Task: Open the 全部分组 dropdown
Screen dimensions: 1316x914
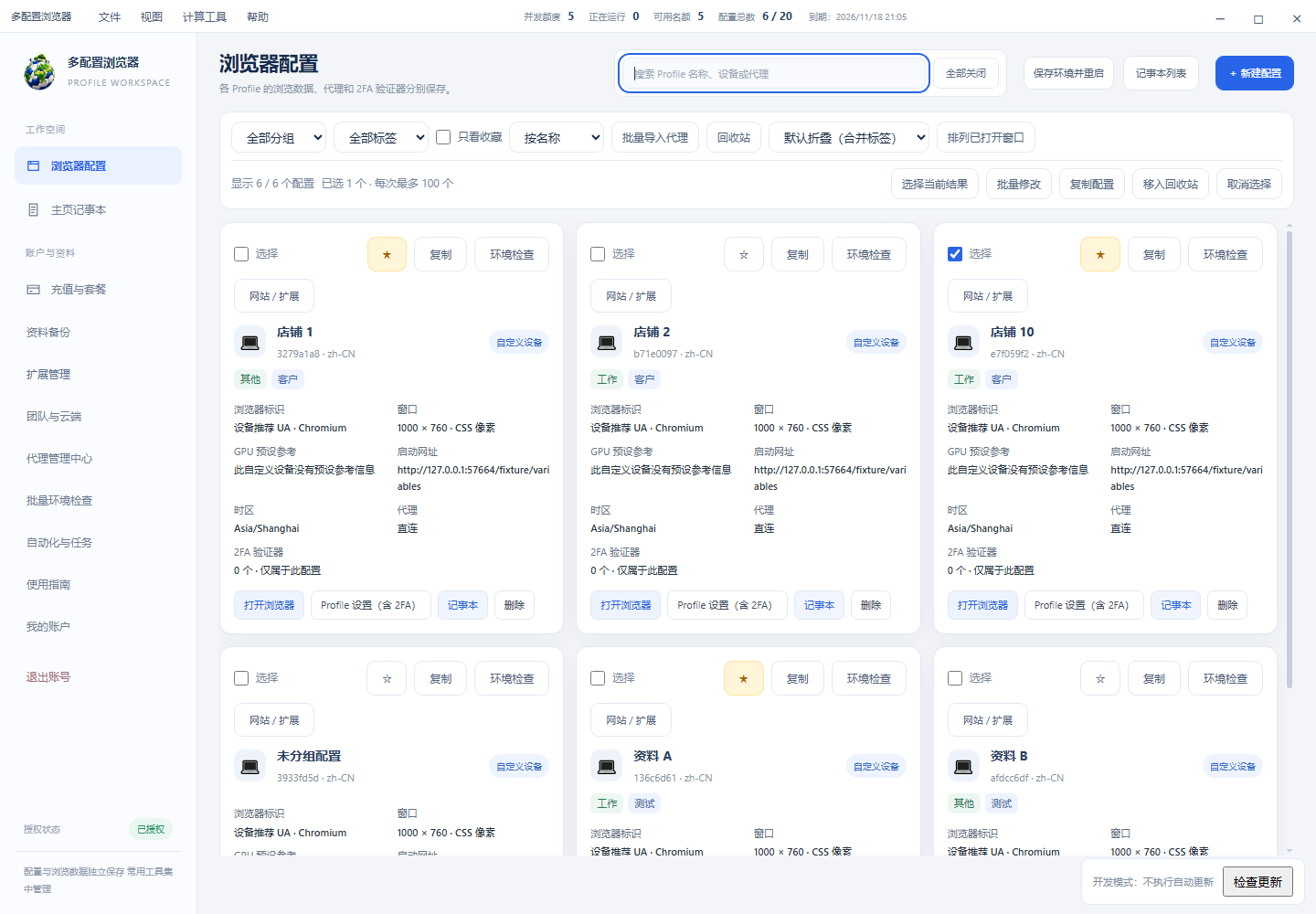Action: (279, 137)
